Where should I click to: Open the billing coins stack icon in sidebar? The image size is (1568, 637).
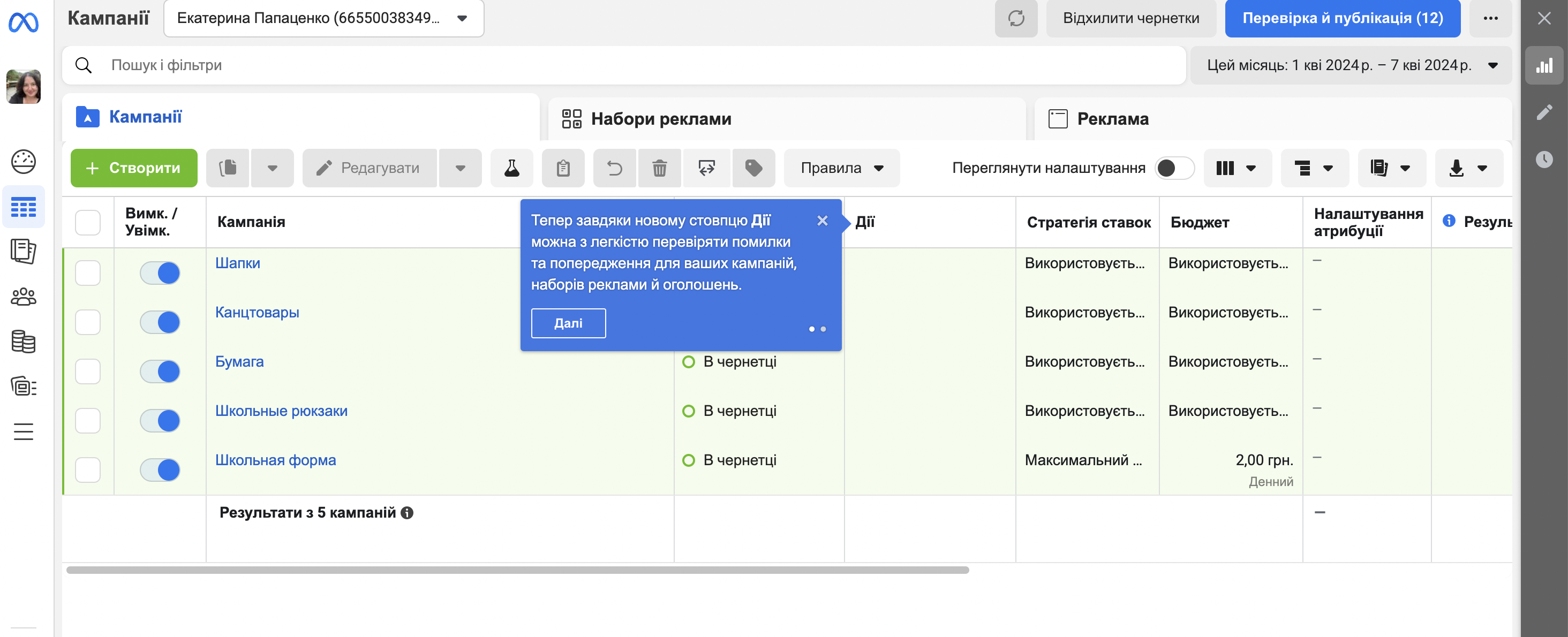[24, 342]
